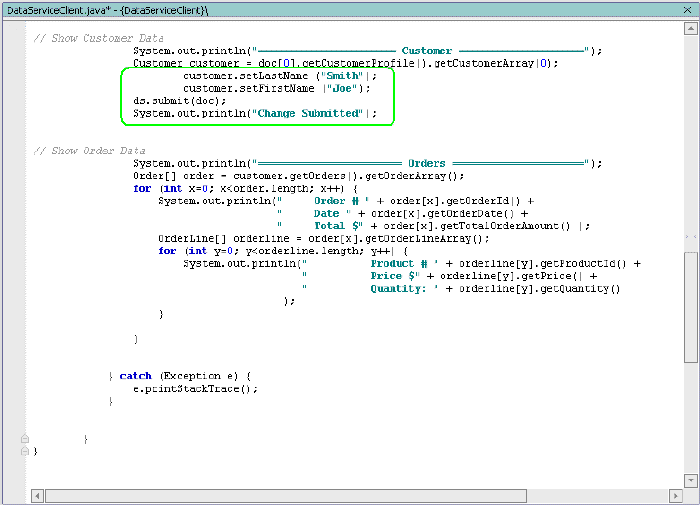Click the "Joe" string literal
The width and height of the screenshot is (700, 505).
click(342, 88)
